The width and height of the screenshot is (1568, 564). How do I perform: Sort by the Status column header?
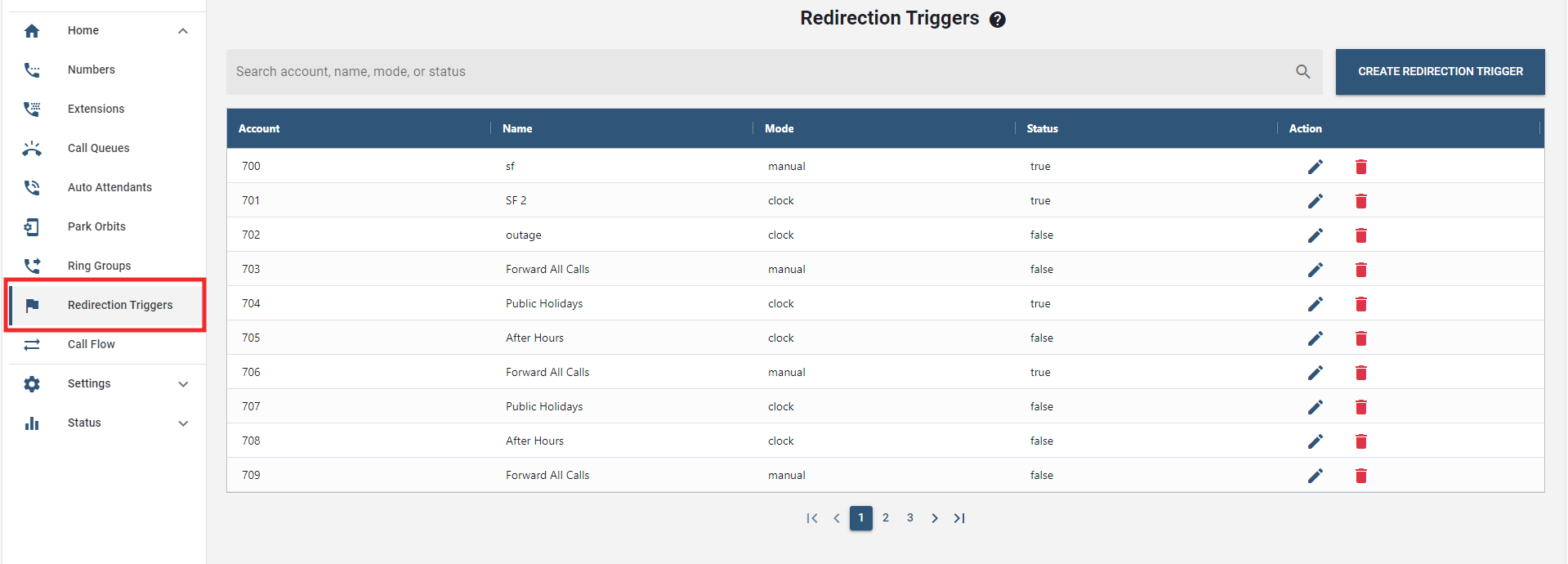(x=1042, y=128)
